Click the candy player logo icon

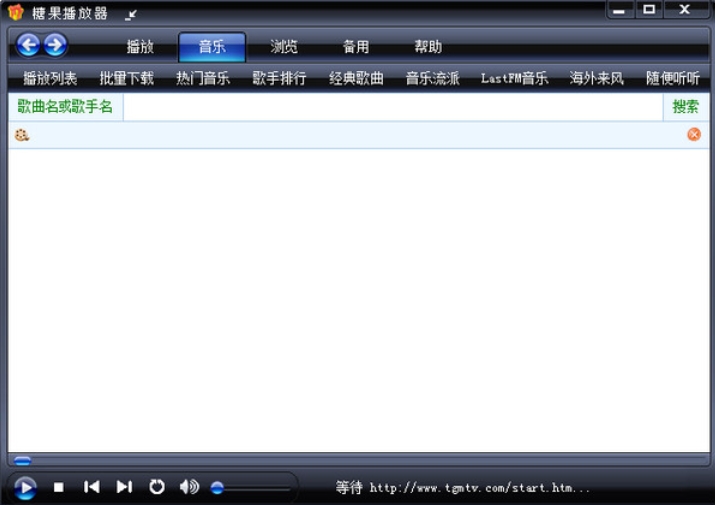pyautogui.click(x=16, y=12)
